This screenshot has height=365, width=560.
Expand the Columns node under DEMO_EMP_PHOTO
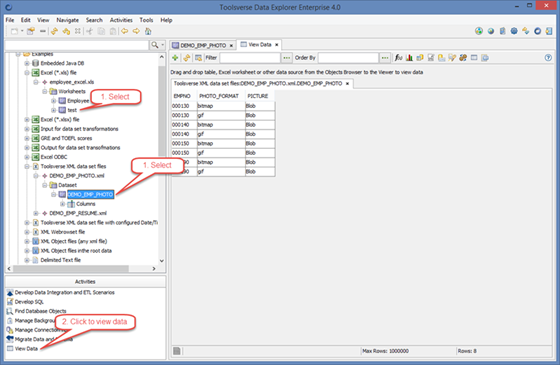coord(62,204)
